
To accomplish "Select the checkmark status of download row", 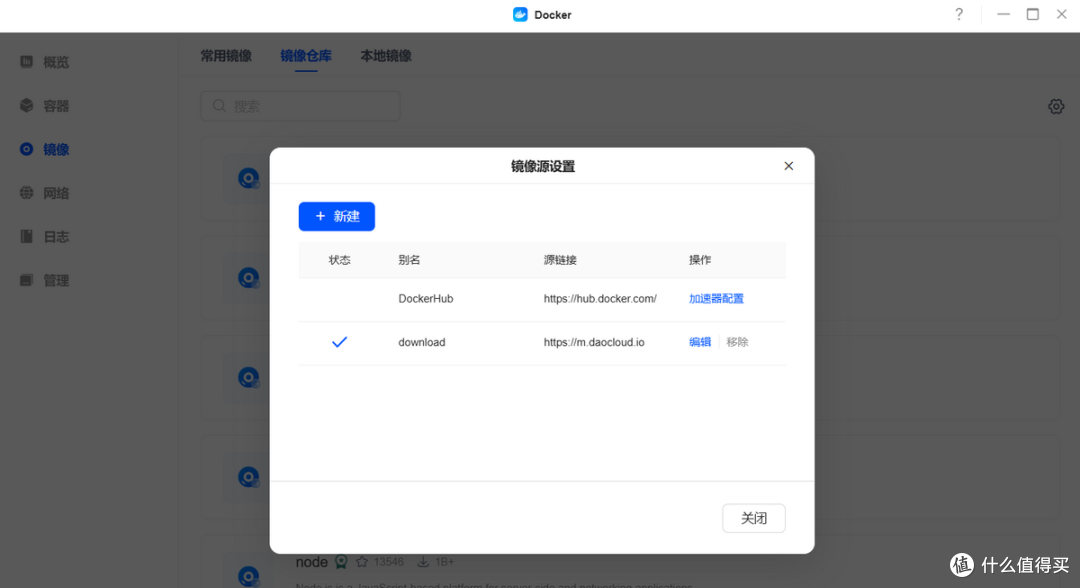I will click(x=340, y=342).
